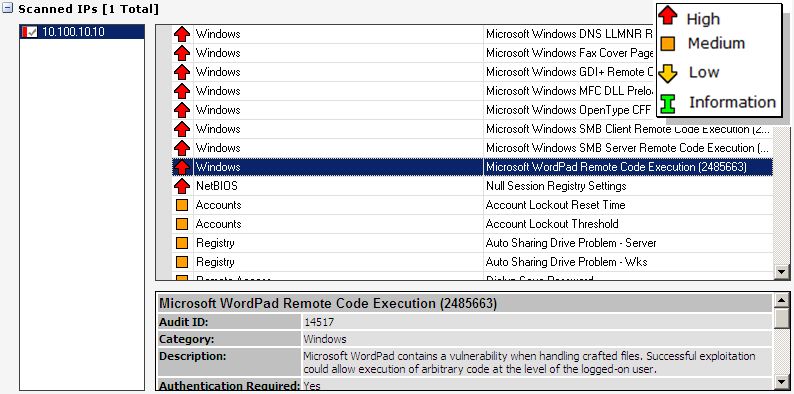Click high-risk arrow beside DNS LLMNR row
Image resolution: width=794 pixels, height=394 pixels.
182,34
